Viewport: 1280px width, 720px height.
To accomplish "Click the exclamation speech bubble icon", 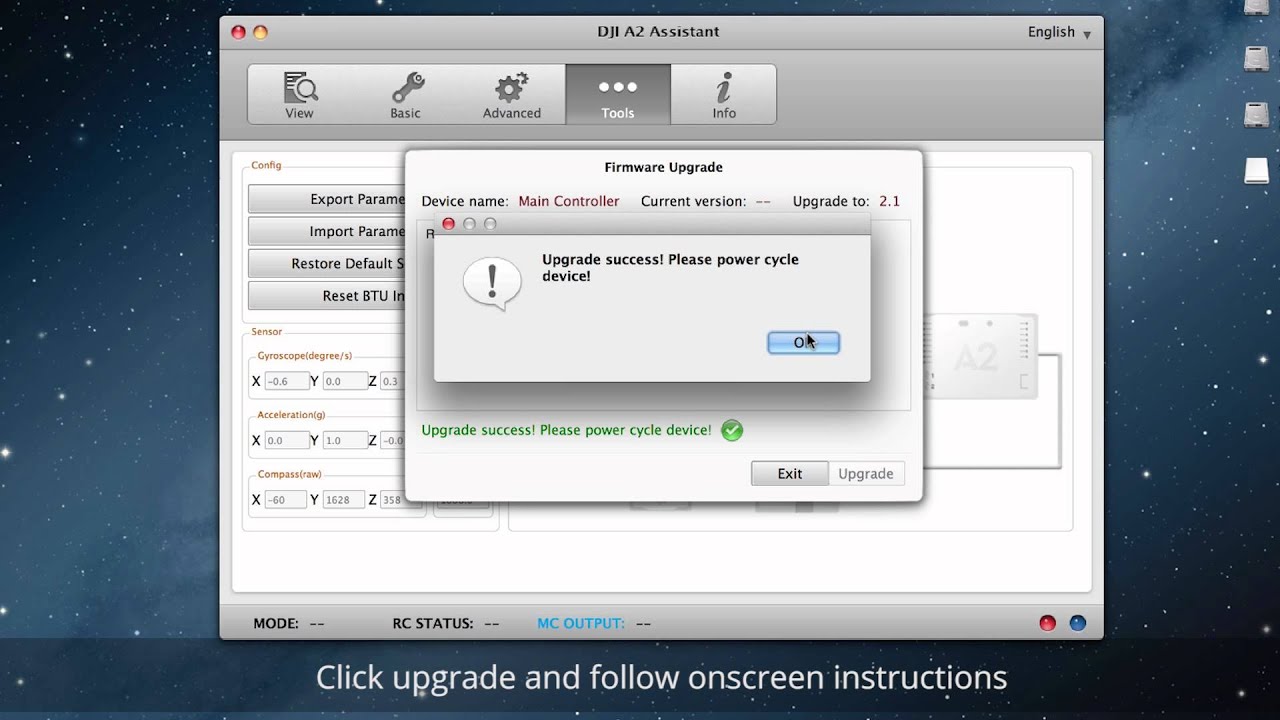I will [x=492, y=283].
